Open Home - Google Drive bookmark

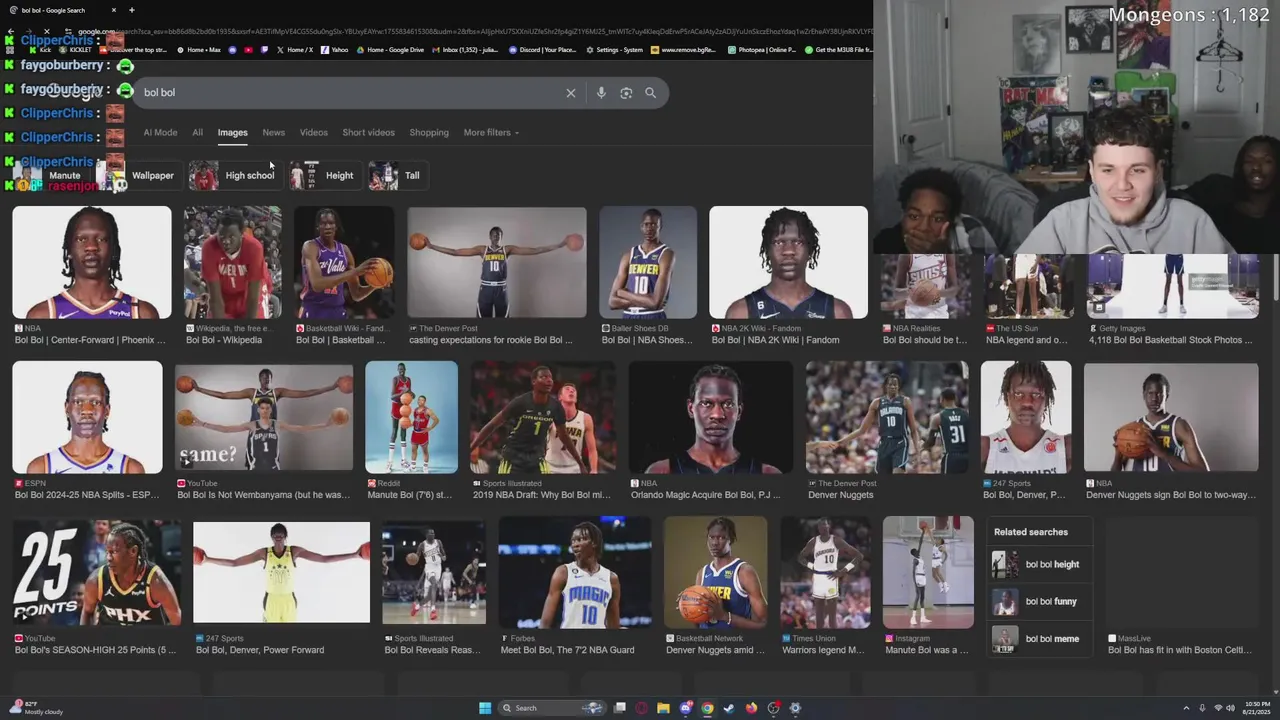390,50
